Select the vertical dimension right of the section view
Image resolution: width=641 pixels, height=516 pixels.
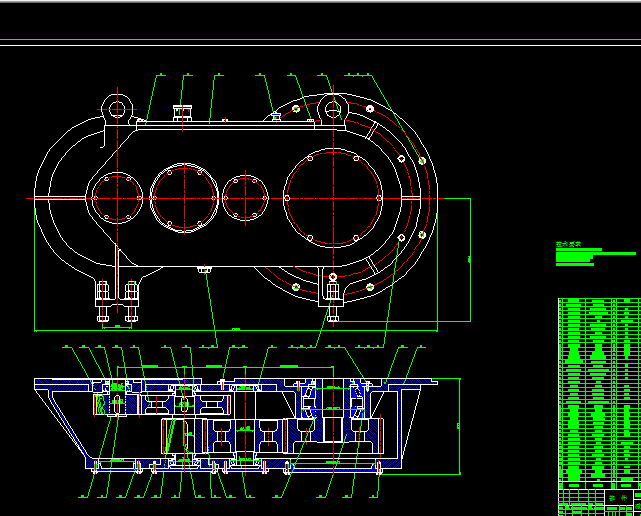(459, 426)
